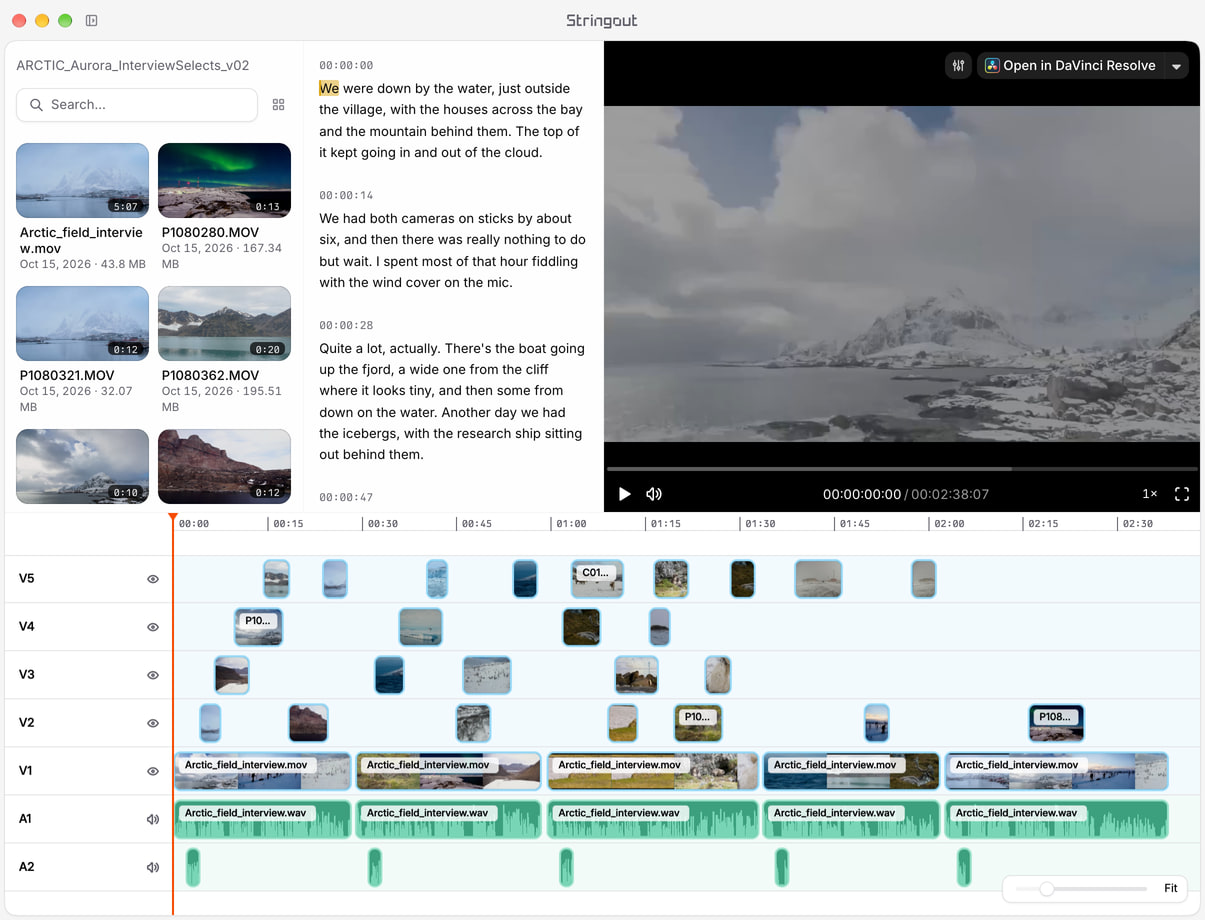The image size is (1205, 920).
Task: Jump to transcript timestamp 00:00:28
Action: (x=346, y=325)
